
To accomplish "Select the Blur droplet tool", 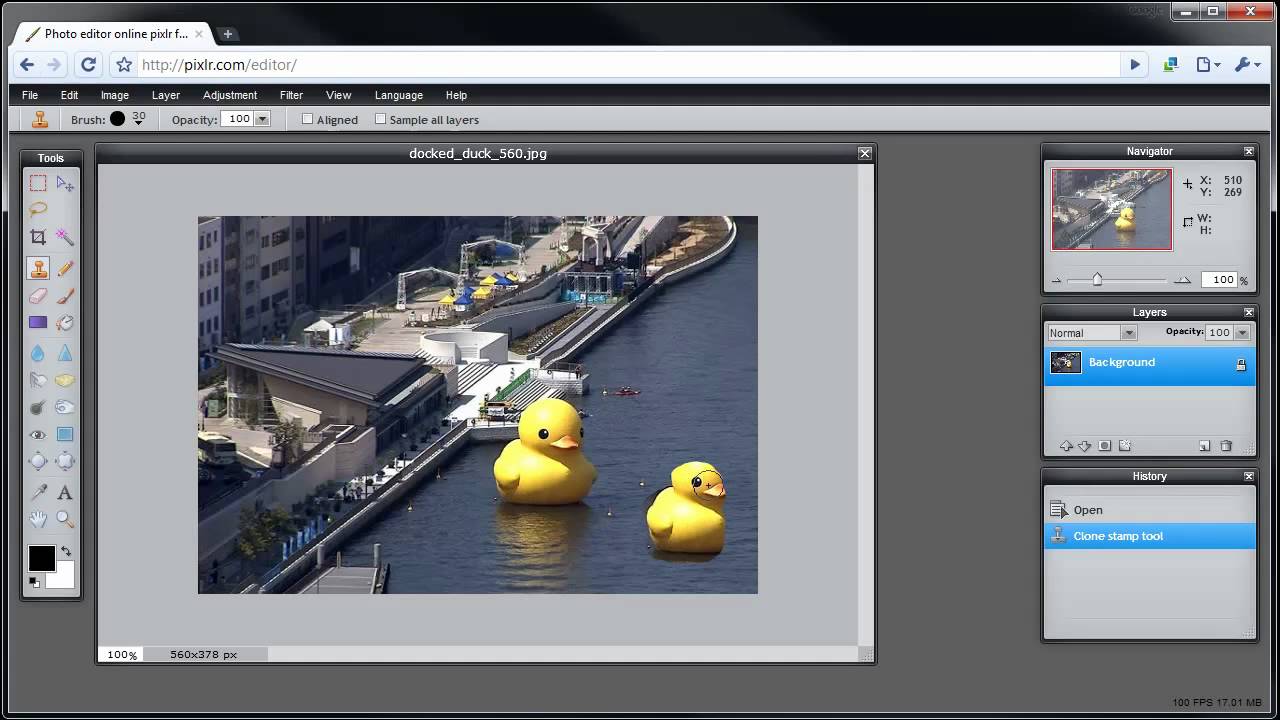I will pyautogui.click(x=38, y=353).
